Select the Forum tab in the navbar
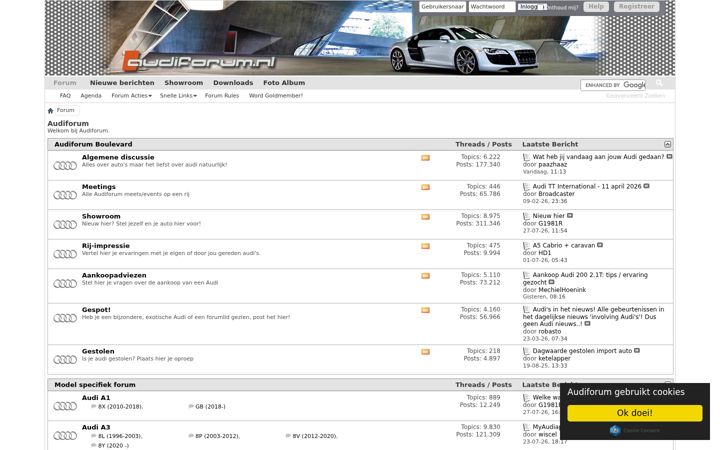Viewport: 720px width, 450px height. tap(65, 83)
